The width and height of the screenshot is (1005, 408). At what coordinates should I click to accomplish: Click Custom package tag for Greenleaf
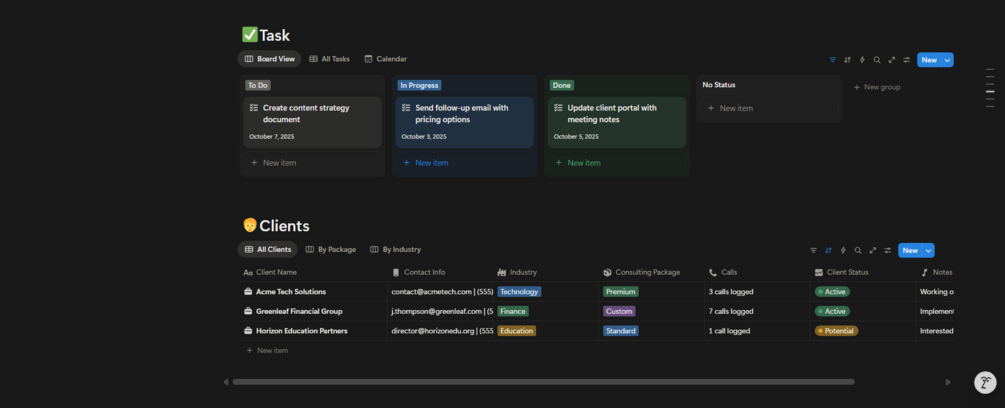(619, 311)
